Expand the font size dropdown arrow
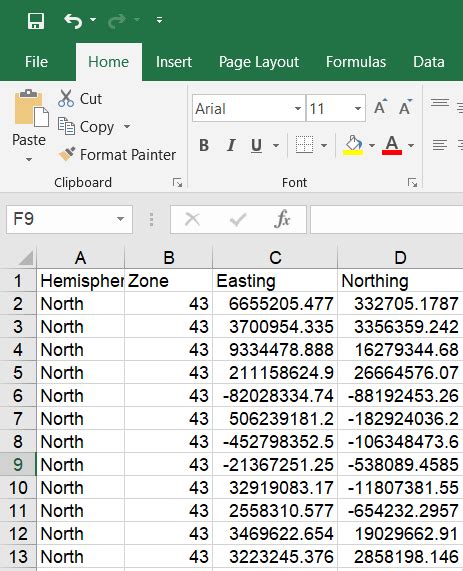 coord(358,109)
